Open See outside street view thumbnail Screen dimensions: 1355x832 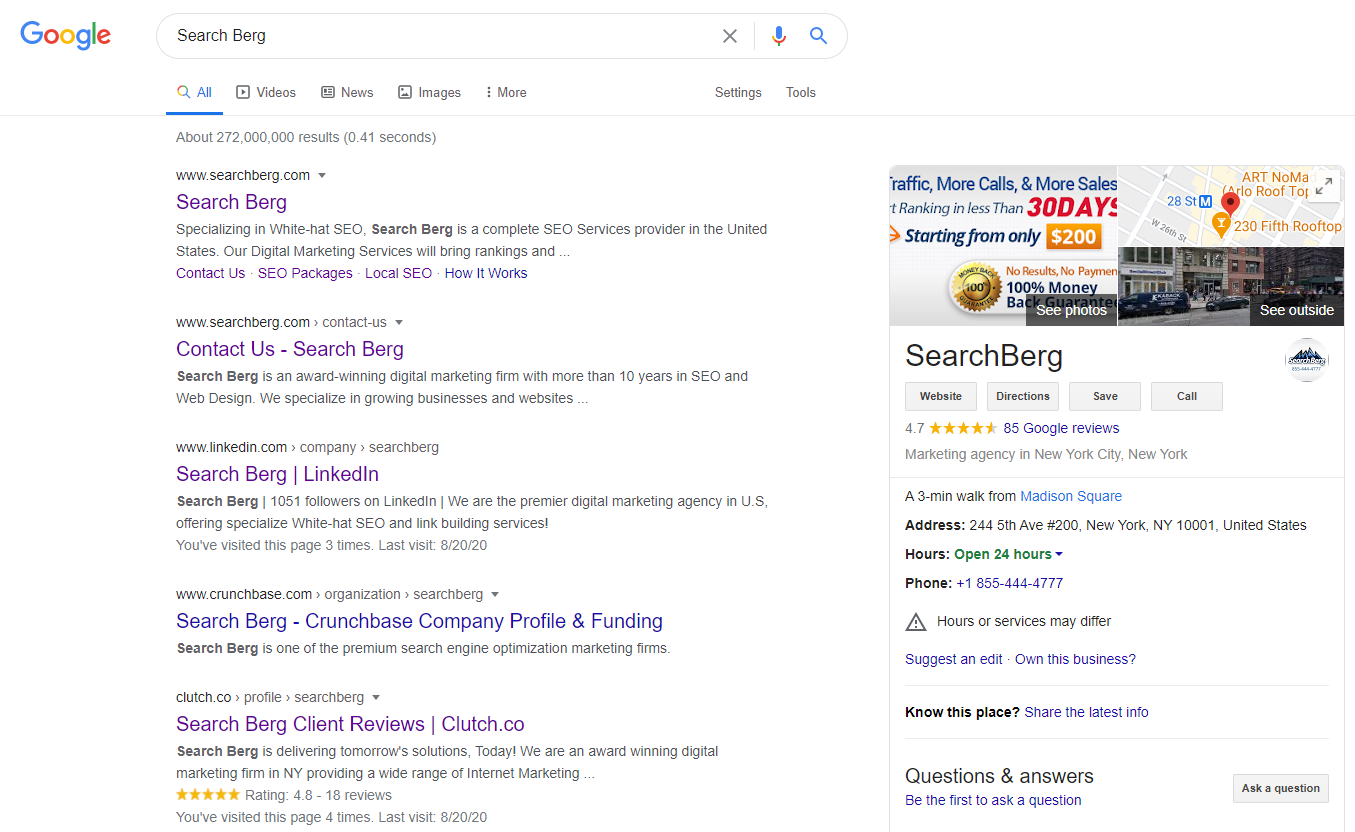click(1231, 286)
